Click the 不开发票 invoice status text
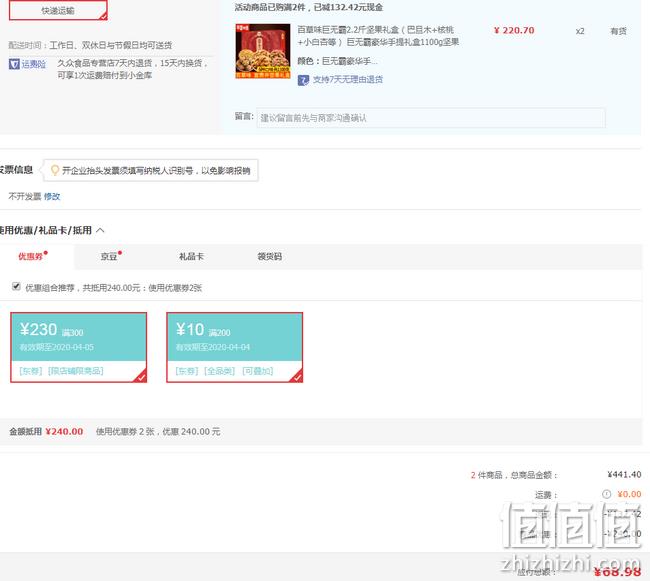 [25, 196]
